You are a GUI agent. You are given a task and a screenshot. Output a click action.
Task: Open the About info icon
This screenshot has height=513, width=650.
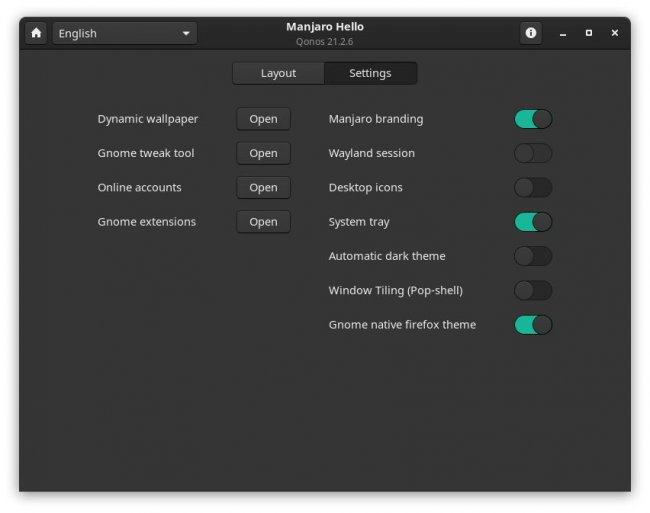point(531,33)
